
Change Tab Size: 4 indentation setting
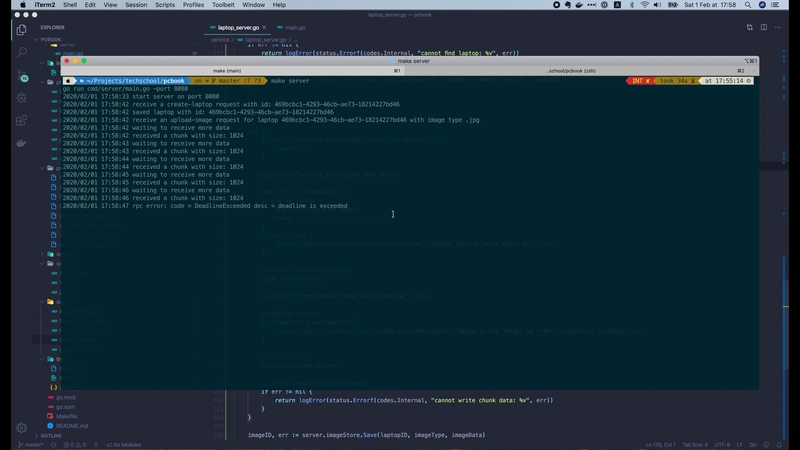pos(695,445)
